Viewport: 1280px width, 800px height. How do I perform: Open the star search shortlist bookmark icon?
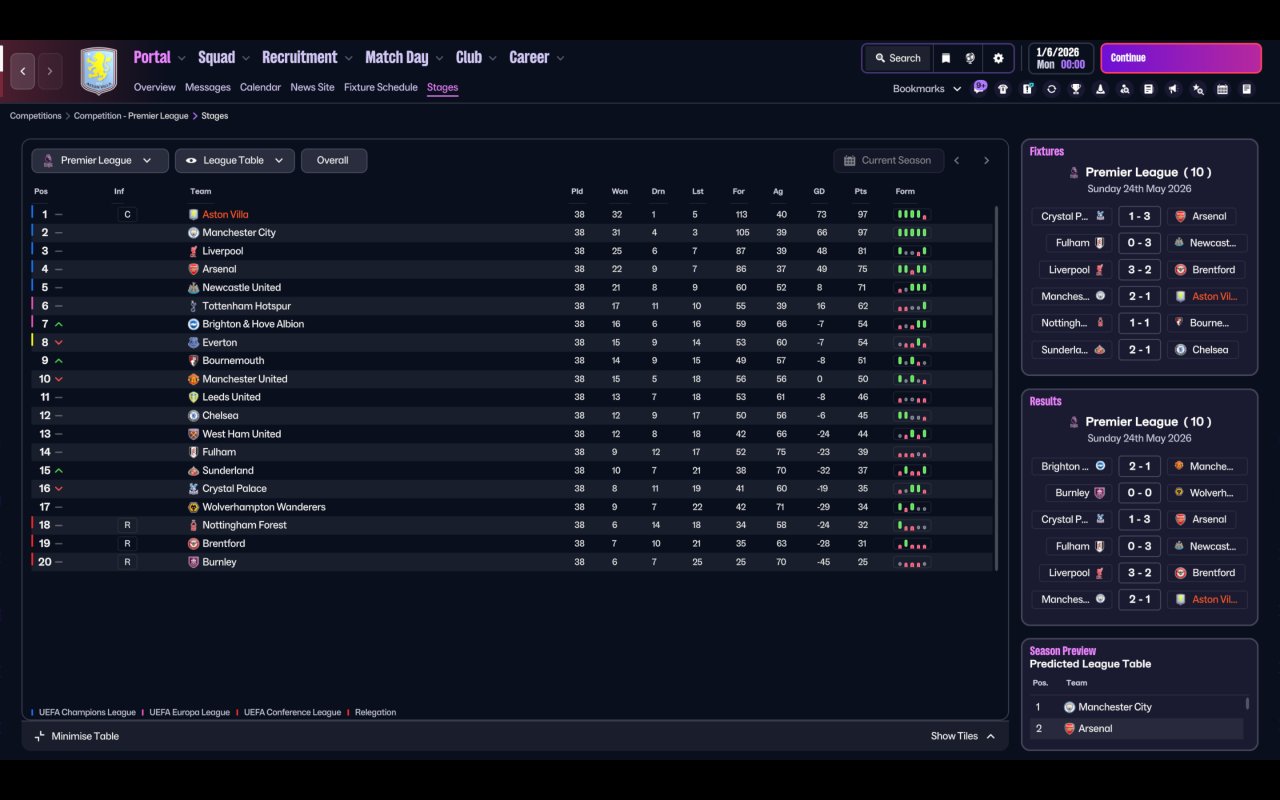click(x=1198, y=89)
